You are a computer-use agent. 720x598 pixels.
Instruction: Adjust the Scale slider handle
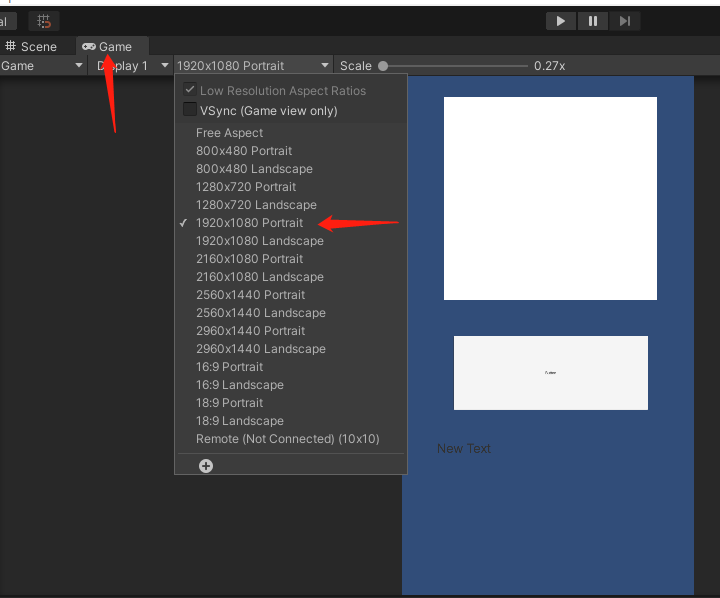[x=383, y=66]
